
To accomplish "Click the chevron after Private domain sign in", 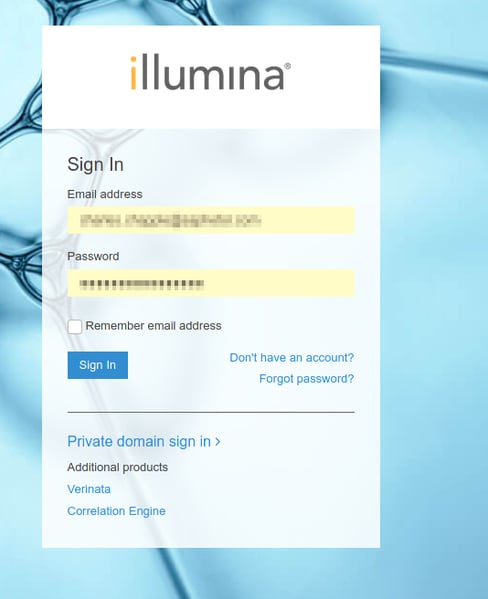I will [217, 442].
